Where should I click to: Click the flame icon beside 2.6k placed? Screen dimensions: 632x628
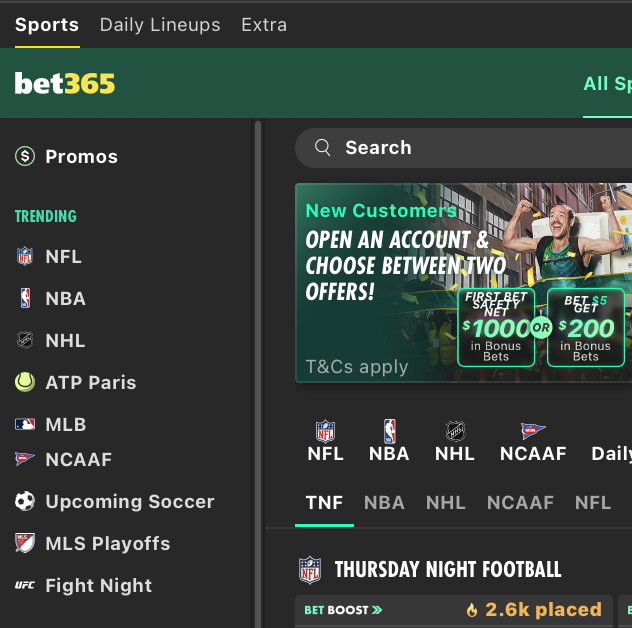pyautogui.click(x=472, y=610)
